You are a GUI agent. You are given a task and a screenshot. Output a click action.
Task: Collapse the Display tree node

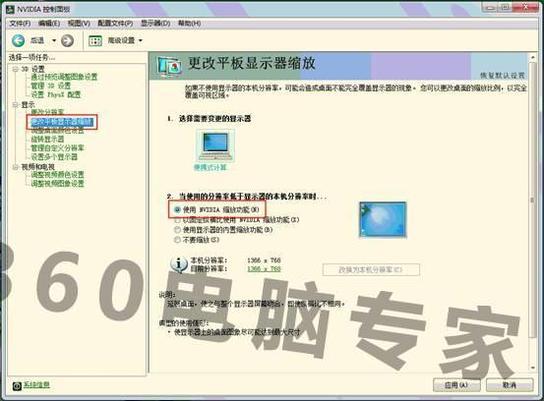coord(15,104)
